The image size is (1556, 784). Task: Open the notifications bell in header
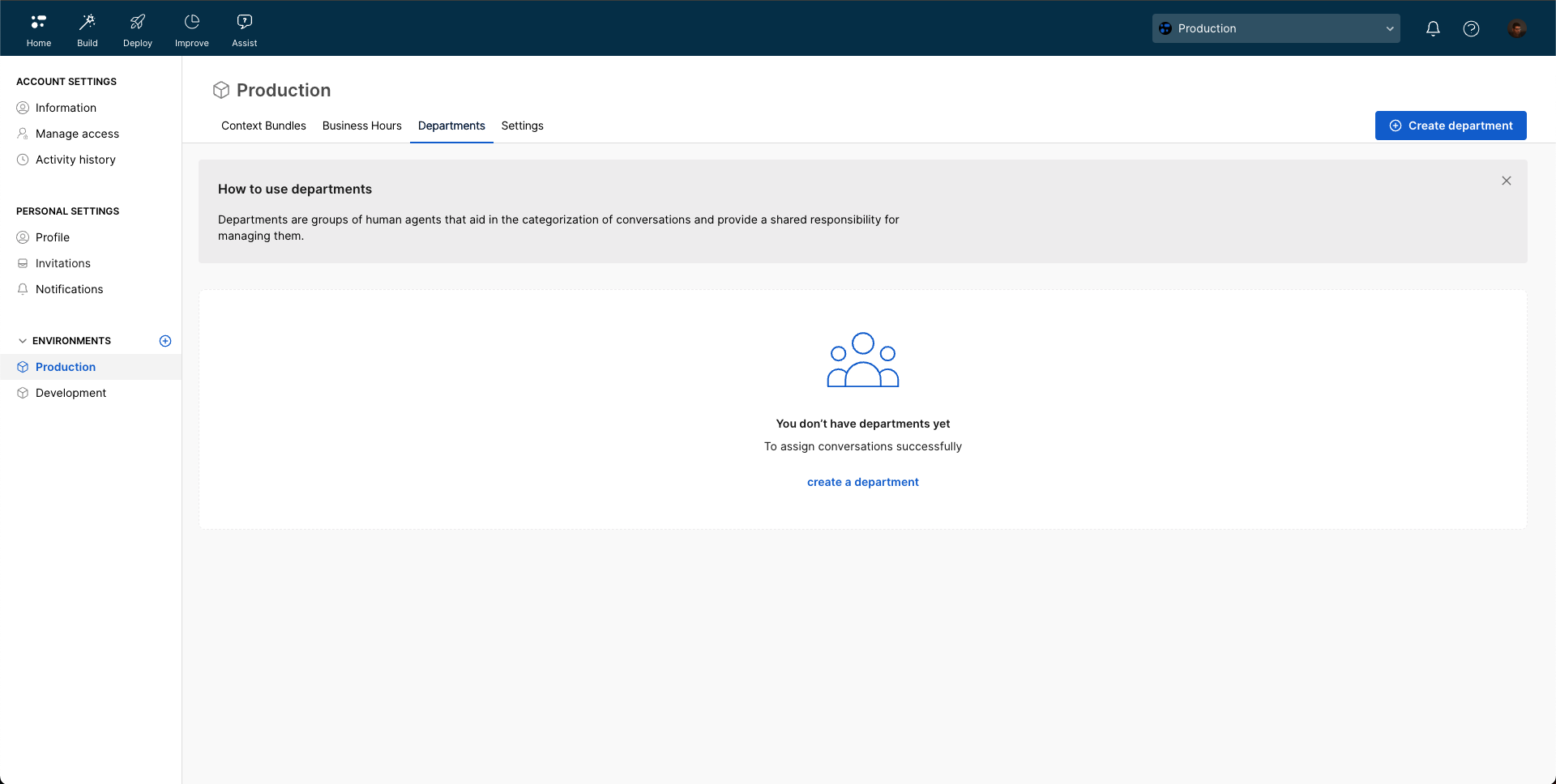(1433, 28)
